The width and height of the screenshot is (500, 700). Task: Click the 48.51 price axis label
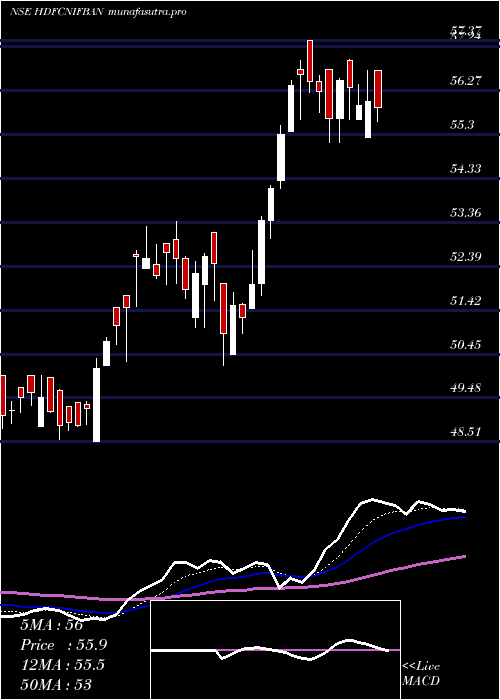pos(466,432)
